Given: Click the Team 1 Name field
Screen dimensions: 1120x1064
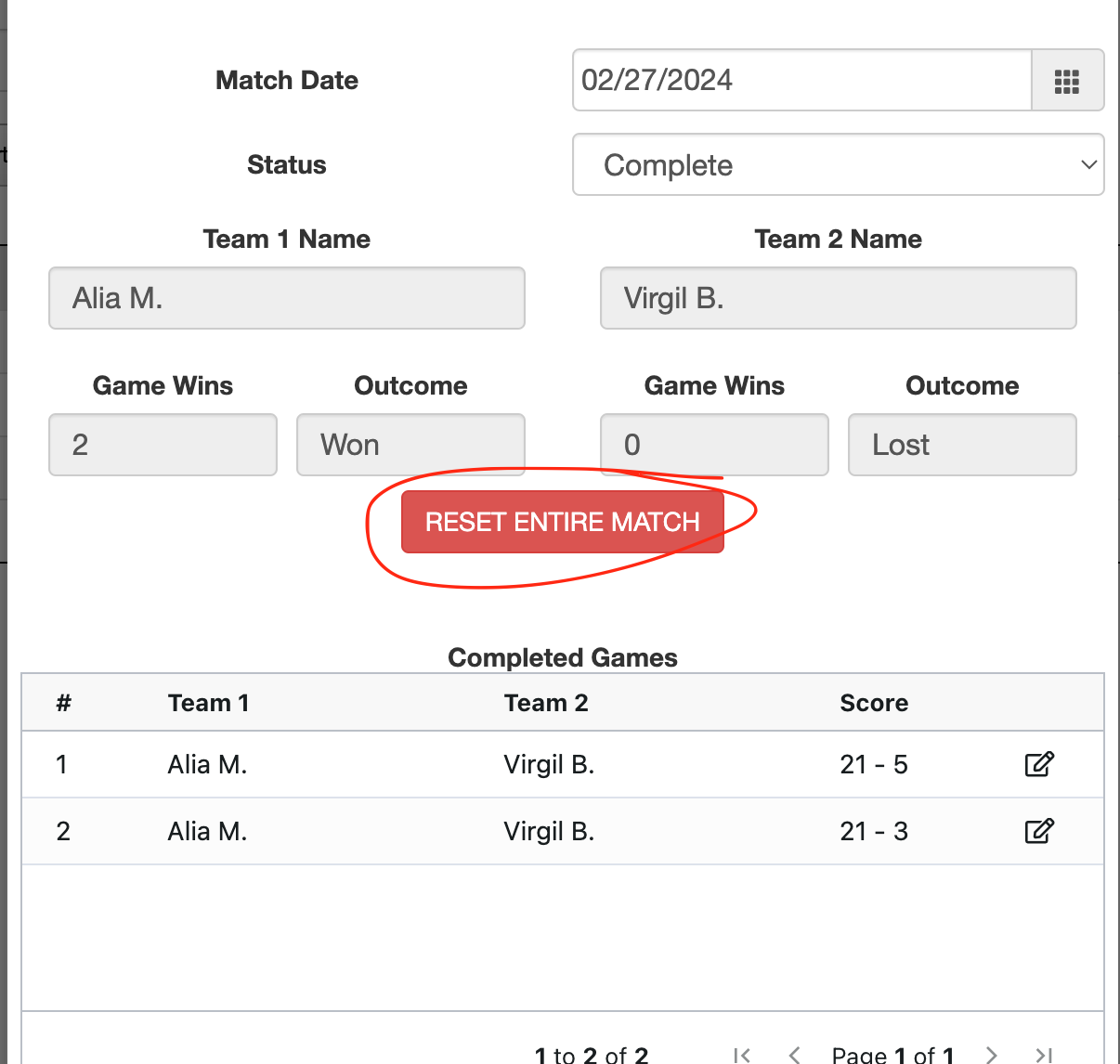Looking at the screenshot, I should 286,298.
